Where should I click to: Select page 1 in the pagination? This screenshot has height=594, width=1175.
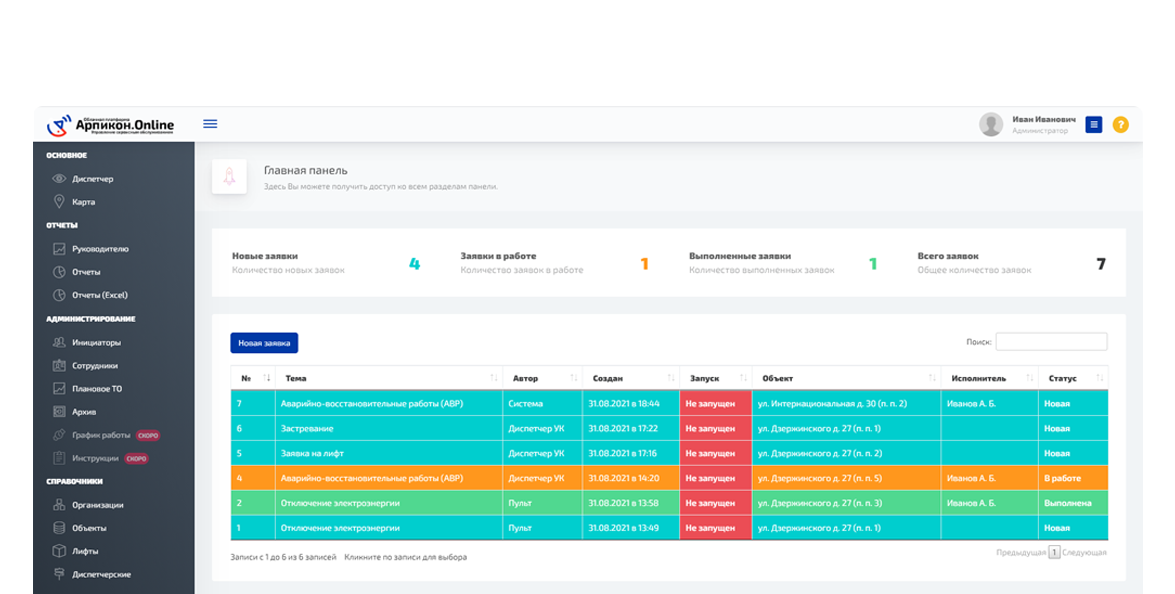click(x=1054, y=553)
